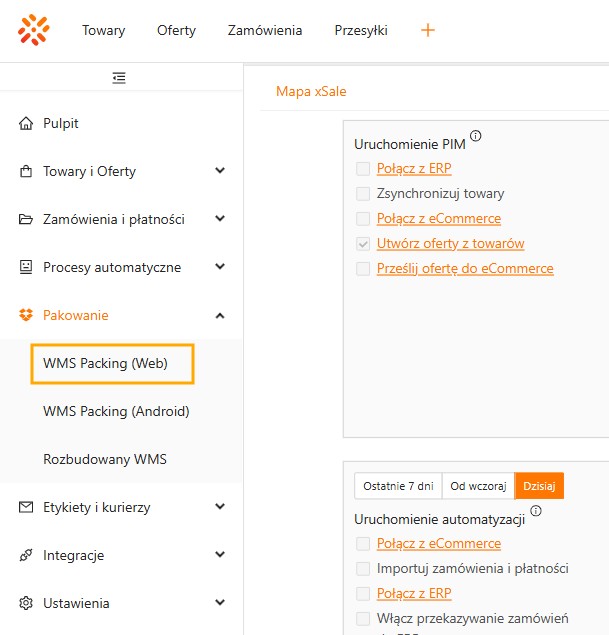Click the orange plus icon in top bar
The height and width of the screenshot is (635, 609).
(x=428, y=30)
